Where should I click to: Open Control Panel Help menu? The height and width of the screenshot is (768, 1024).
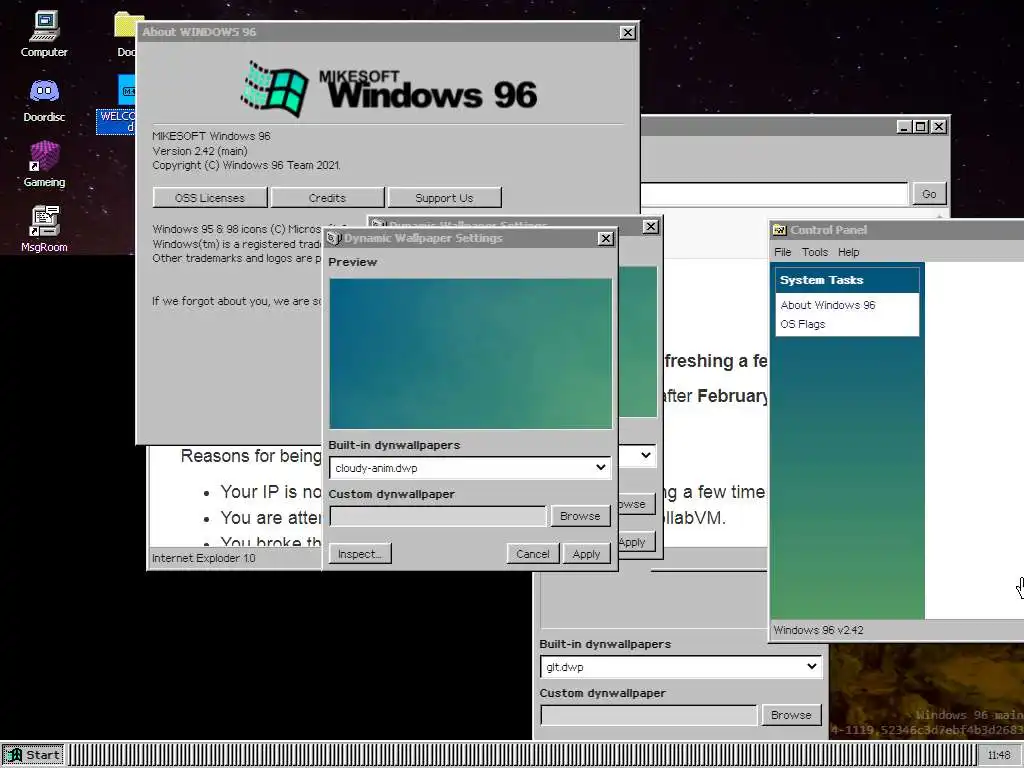pos(848,252)
